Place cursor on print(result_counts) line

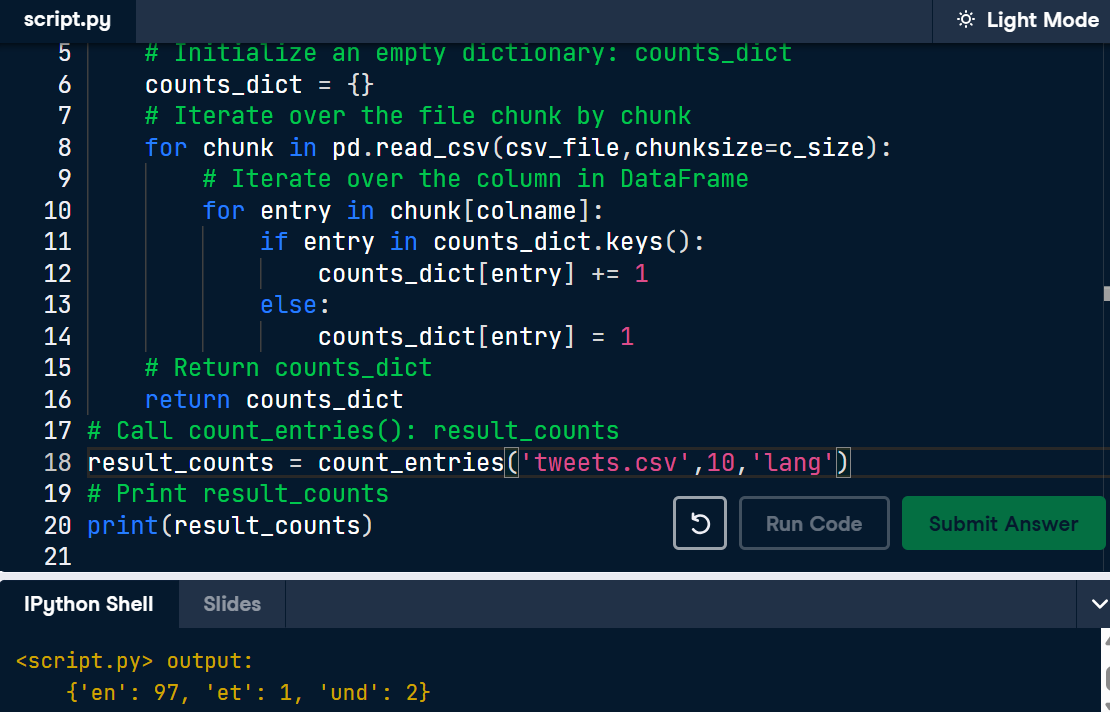(230, 525)
